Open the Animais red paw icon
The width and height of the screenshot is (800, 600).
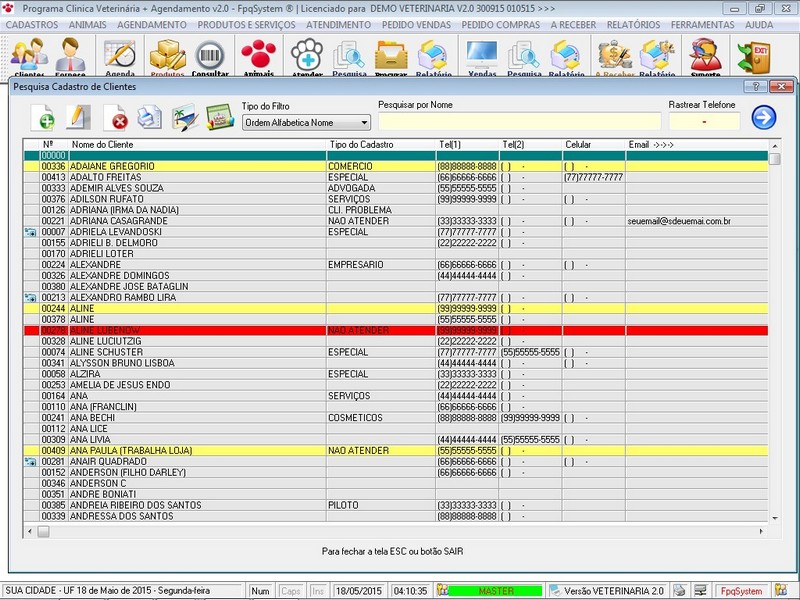(259, 56)
